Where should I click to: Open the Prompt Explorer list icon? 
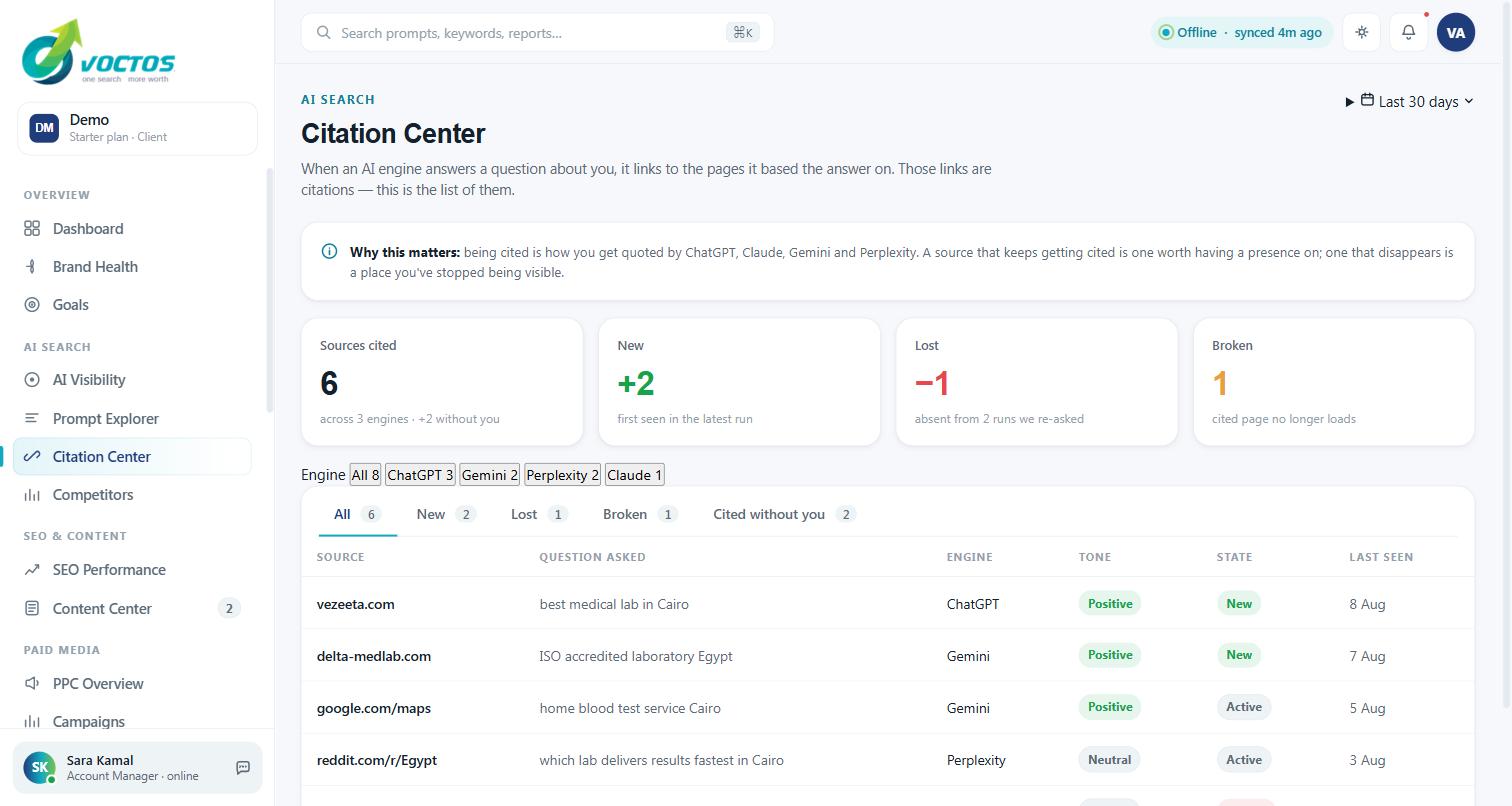point(32,419)
